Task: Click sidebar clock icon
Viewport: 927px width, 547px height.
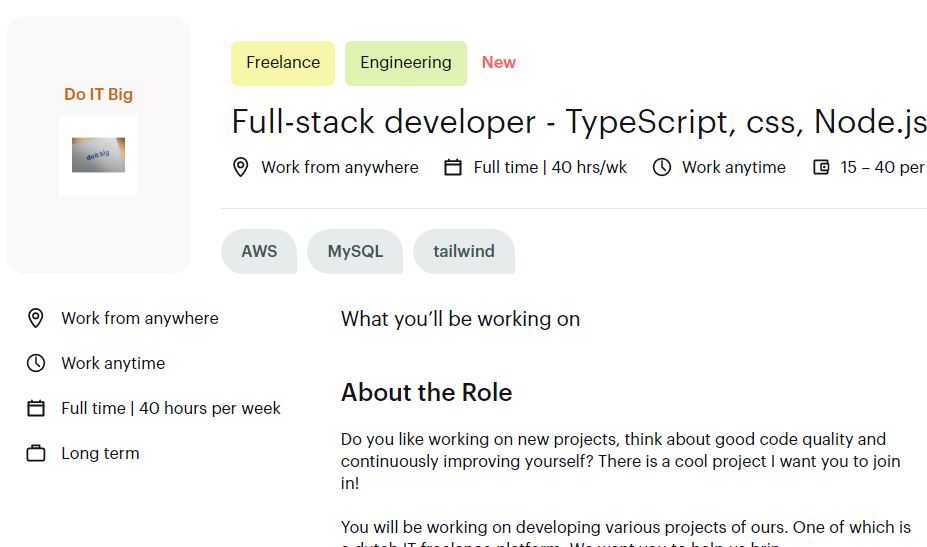Action: click(35, 363)
